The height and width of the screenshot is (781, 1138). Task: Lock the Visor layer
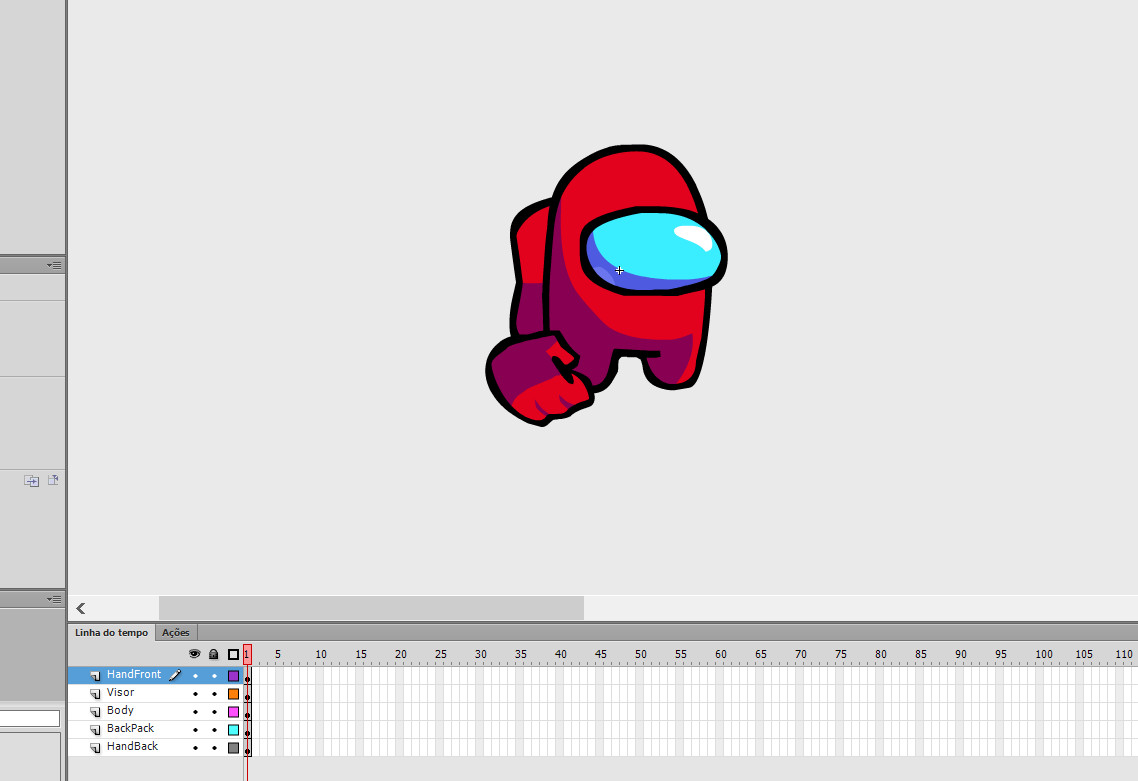[213, 692]
